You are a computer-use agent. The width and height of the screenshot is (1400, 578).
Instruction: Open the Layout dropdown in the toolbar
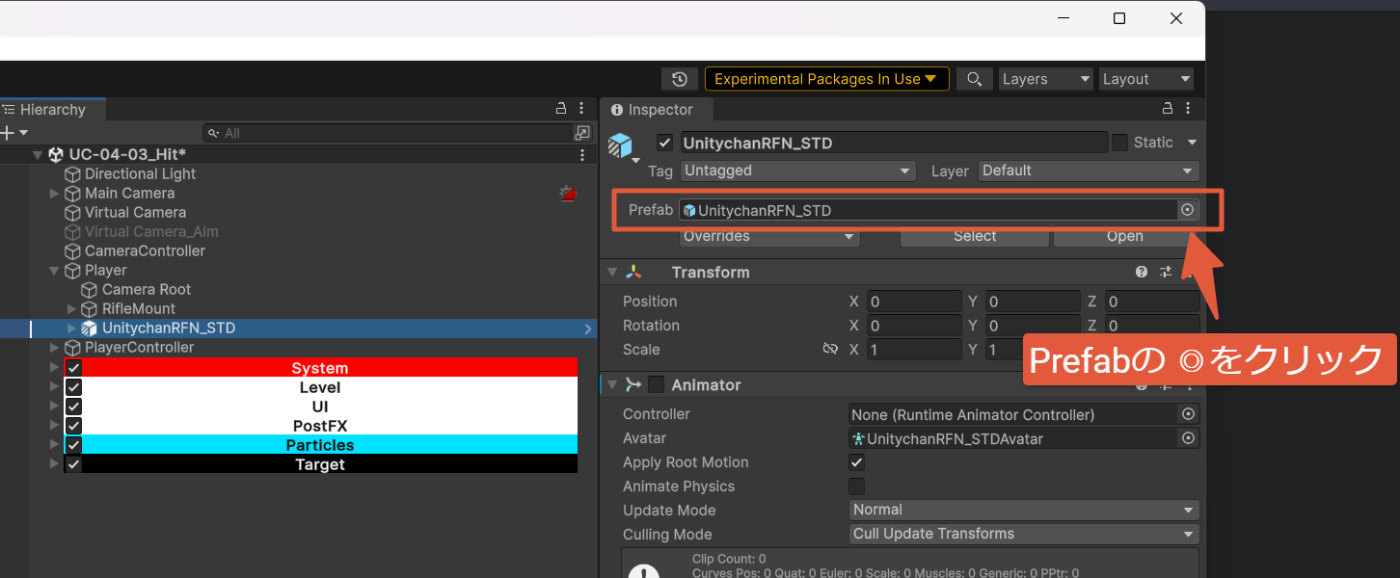coord(1146,79)
